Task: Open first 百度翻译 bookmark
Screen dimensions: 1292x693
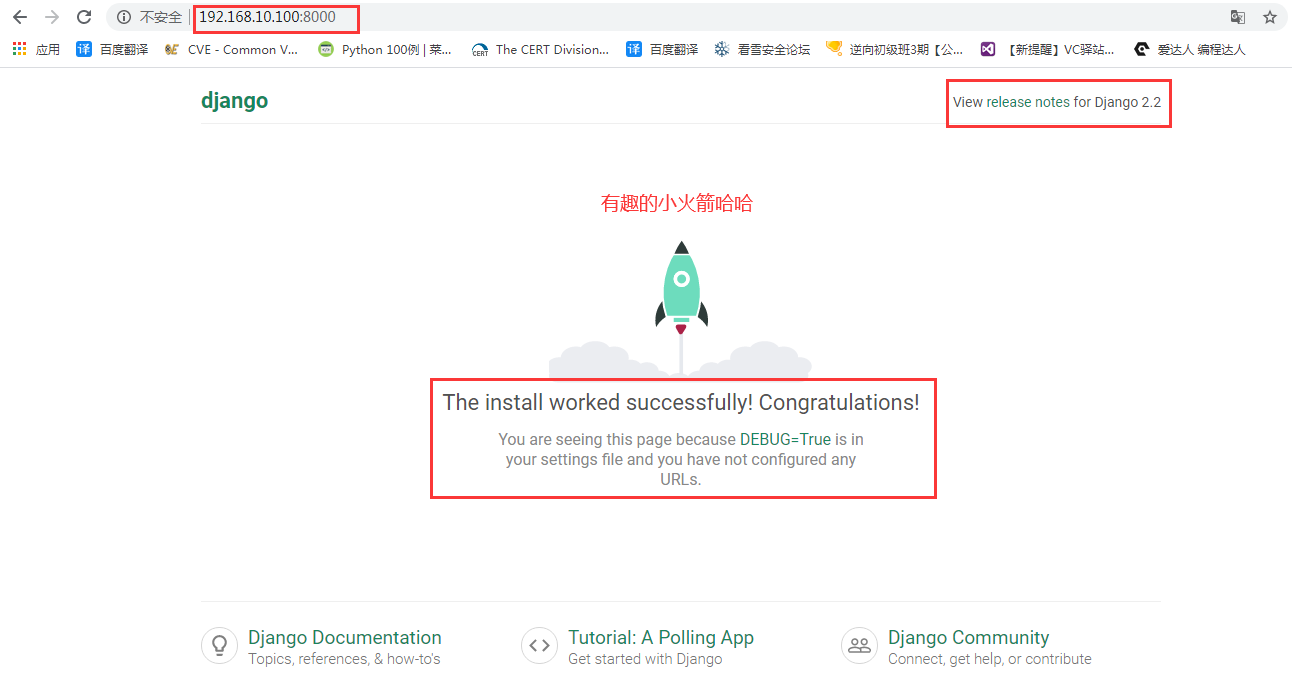Action: tap(112, 49)
